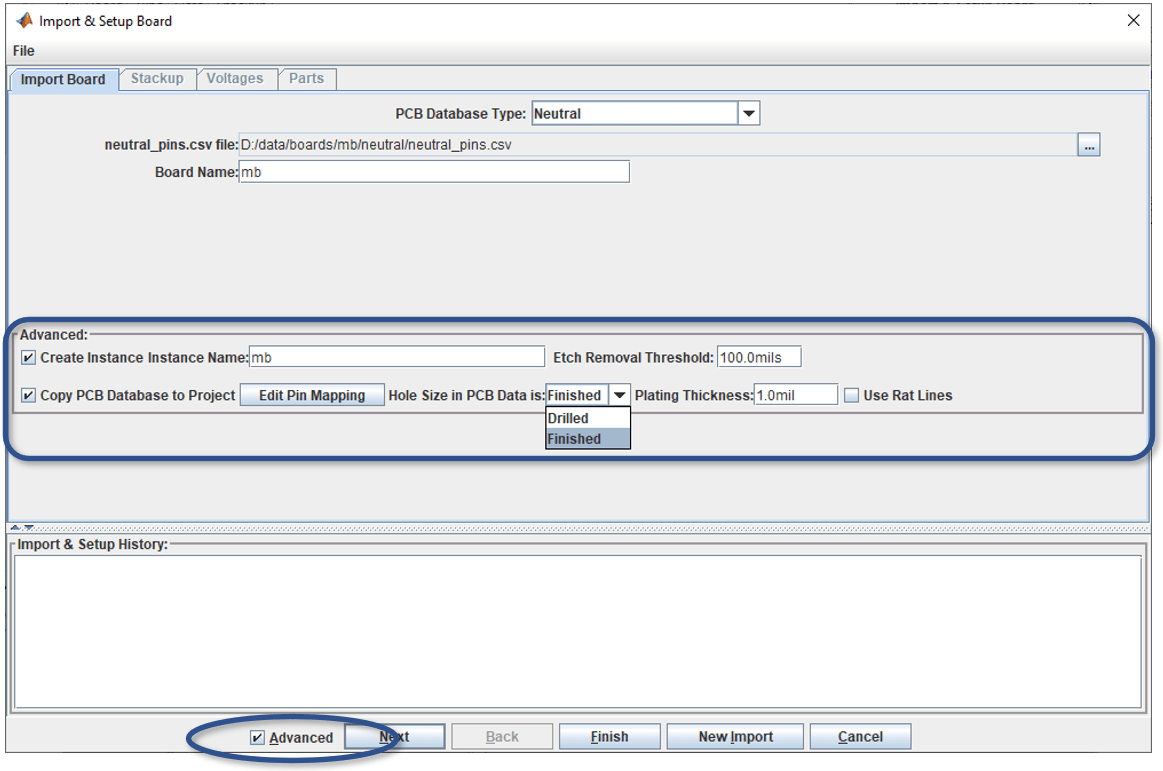Viewport: 1163px width, 771px height.
Task: Select the Voltages tab
Action: (236, 78)
